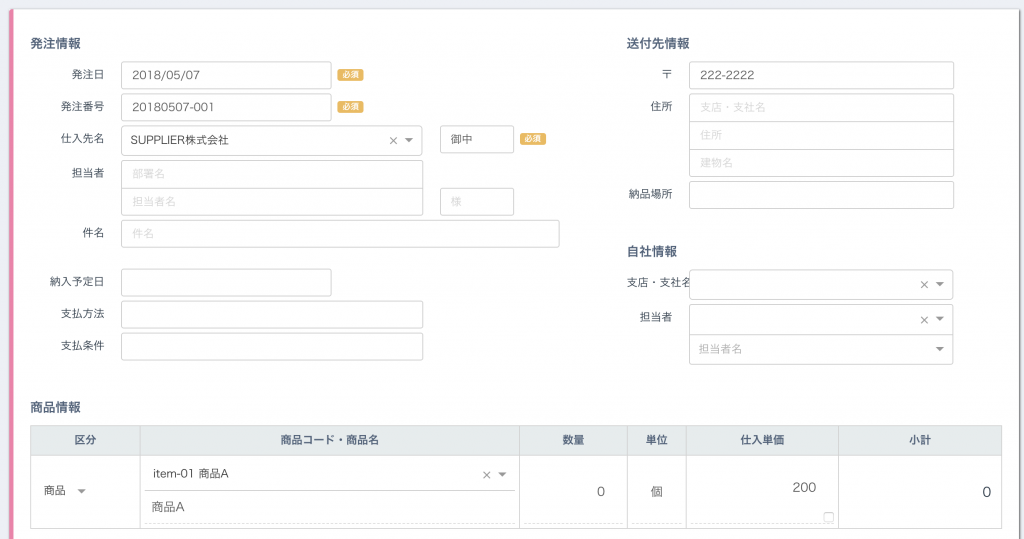Select the 納入予定日 delivery date field

pyautogui.click(x=226, y=282)
